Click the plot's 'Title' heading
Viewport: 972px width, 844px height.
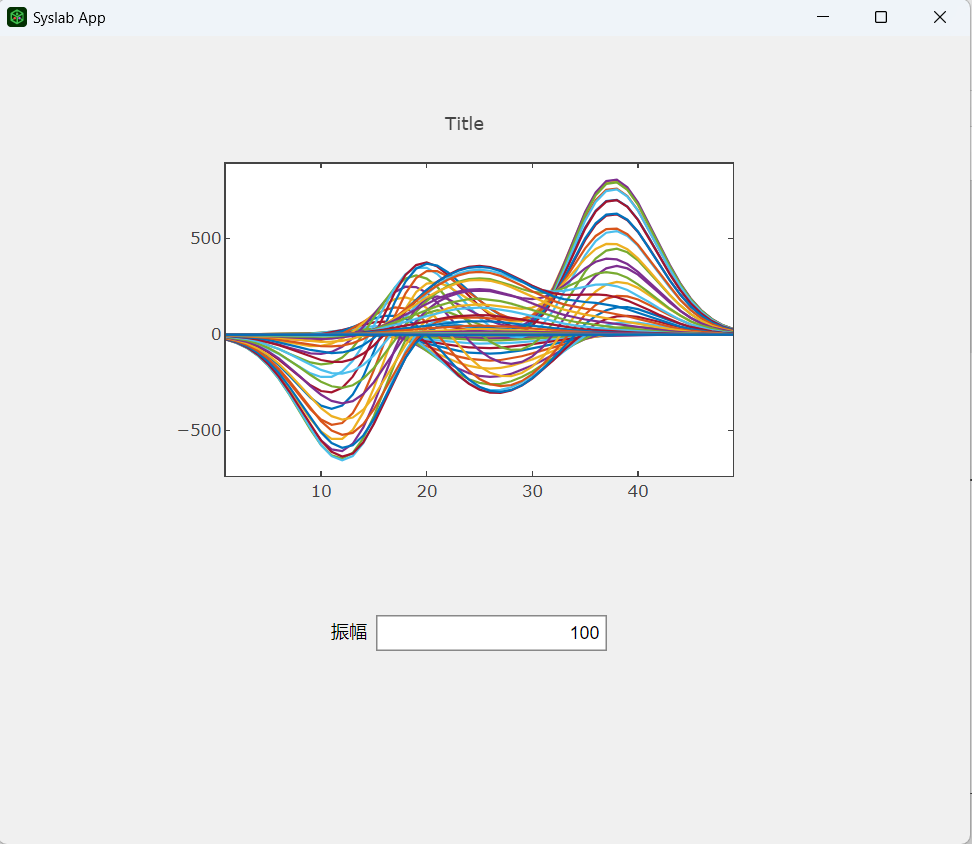point(464,124)
